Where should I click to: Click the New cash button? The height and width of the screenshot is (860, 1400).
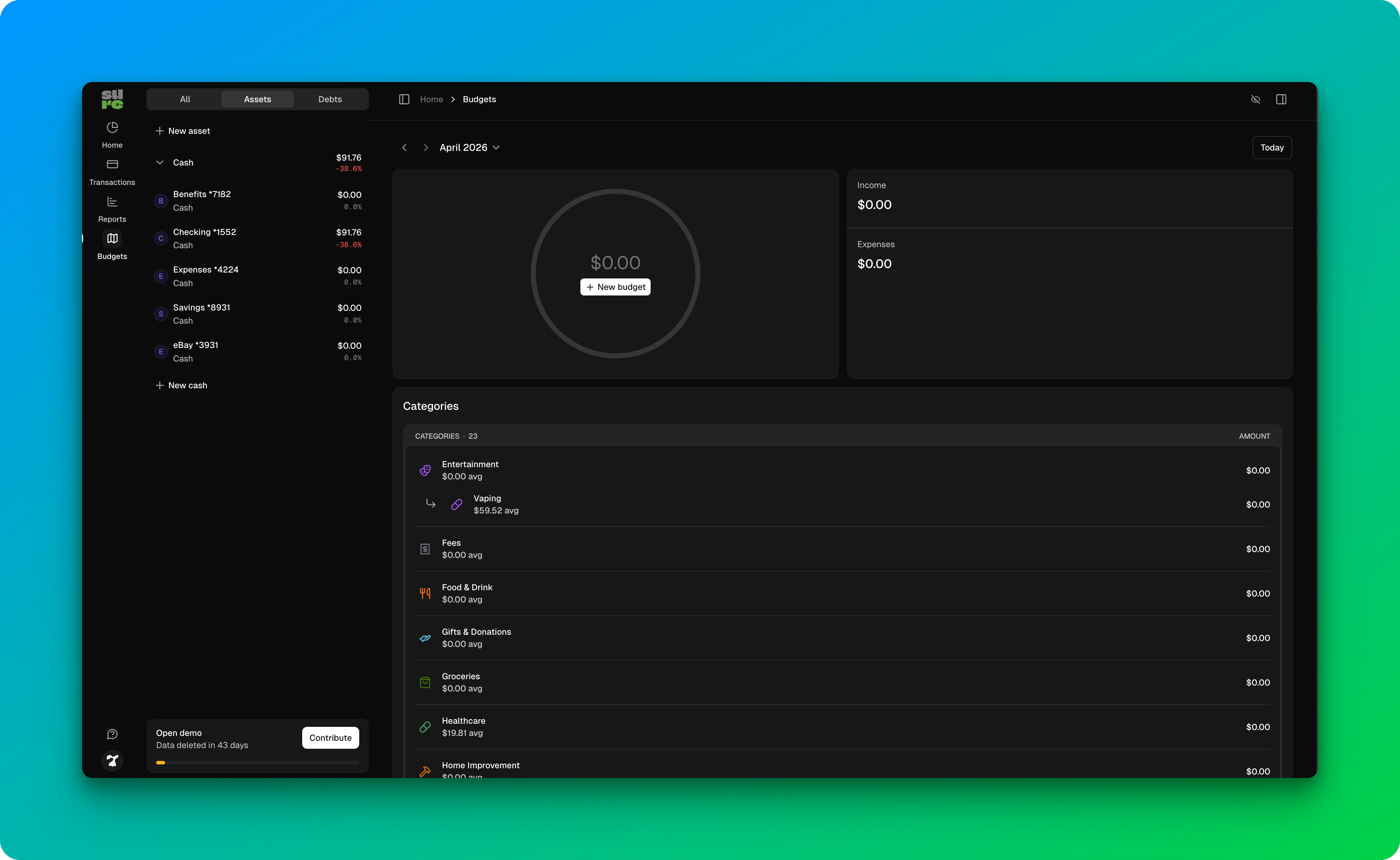pyautogui.click(x=182, y=386)
